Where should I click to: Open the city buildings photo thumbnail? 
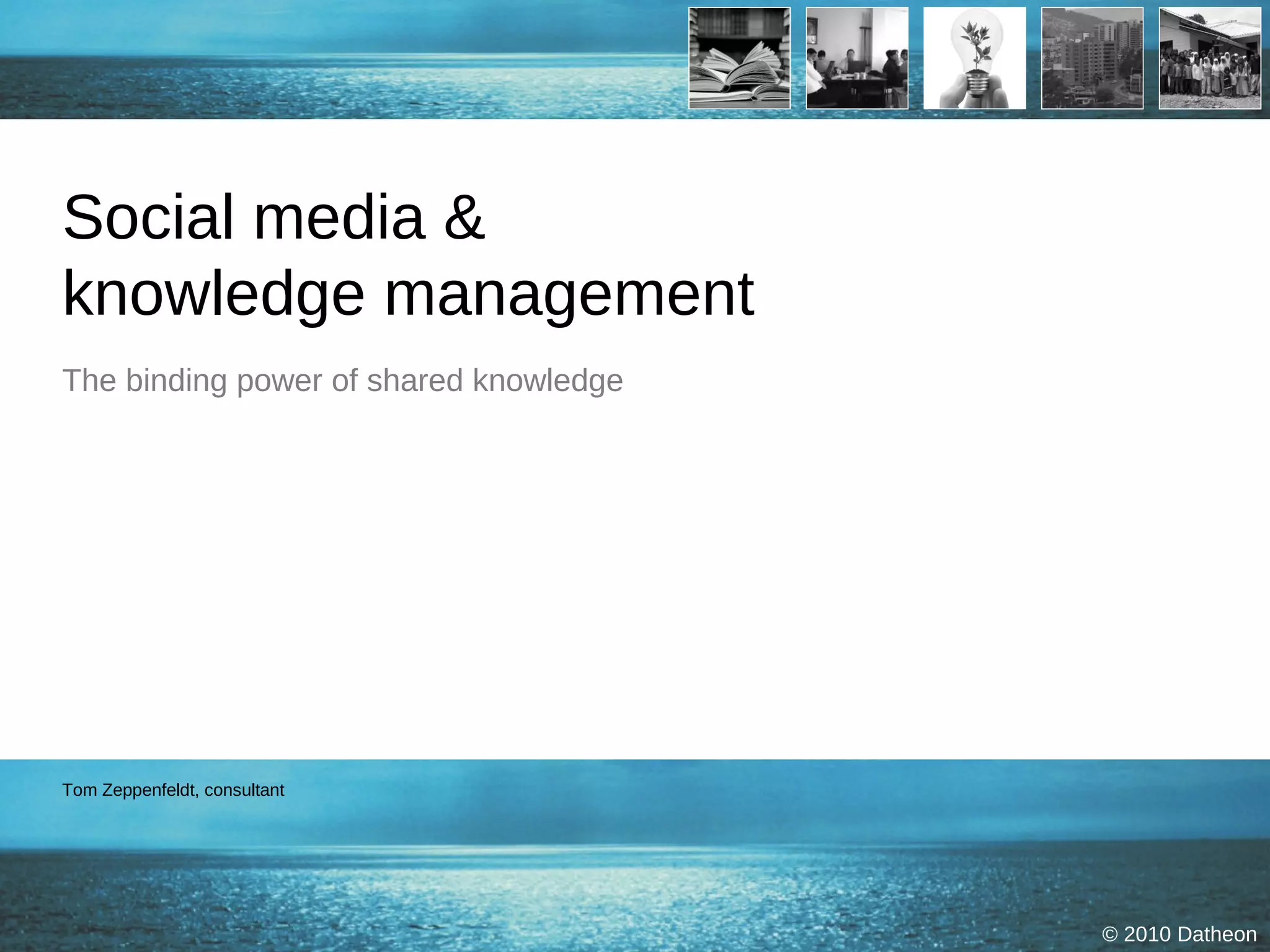click(1092, 58)
